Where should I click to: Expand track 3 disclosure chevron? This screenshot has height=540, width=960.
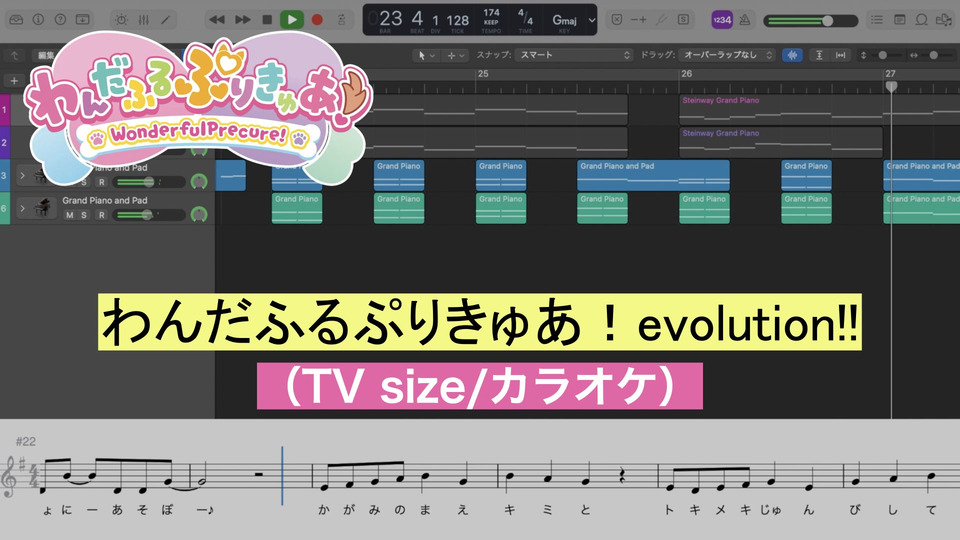click(x=22, y=176)
